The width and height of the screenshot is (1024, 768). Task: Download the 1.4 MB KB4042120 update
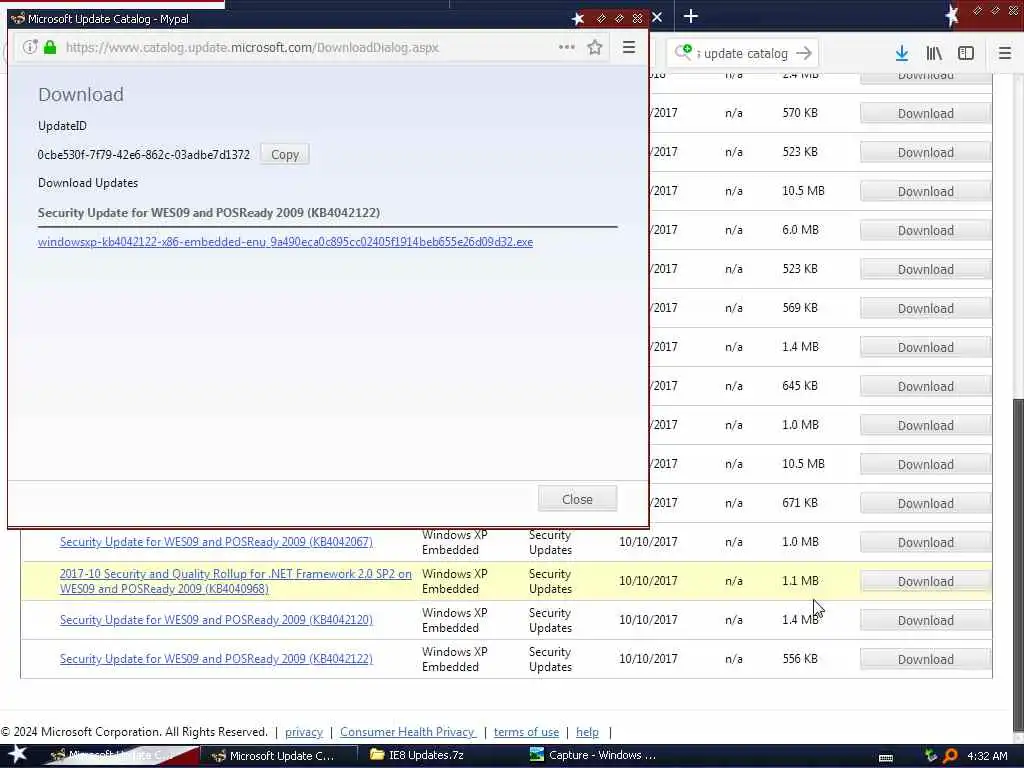pyautogui.click(x=925, y=620)
